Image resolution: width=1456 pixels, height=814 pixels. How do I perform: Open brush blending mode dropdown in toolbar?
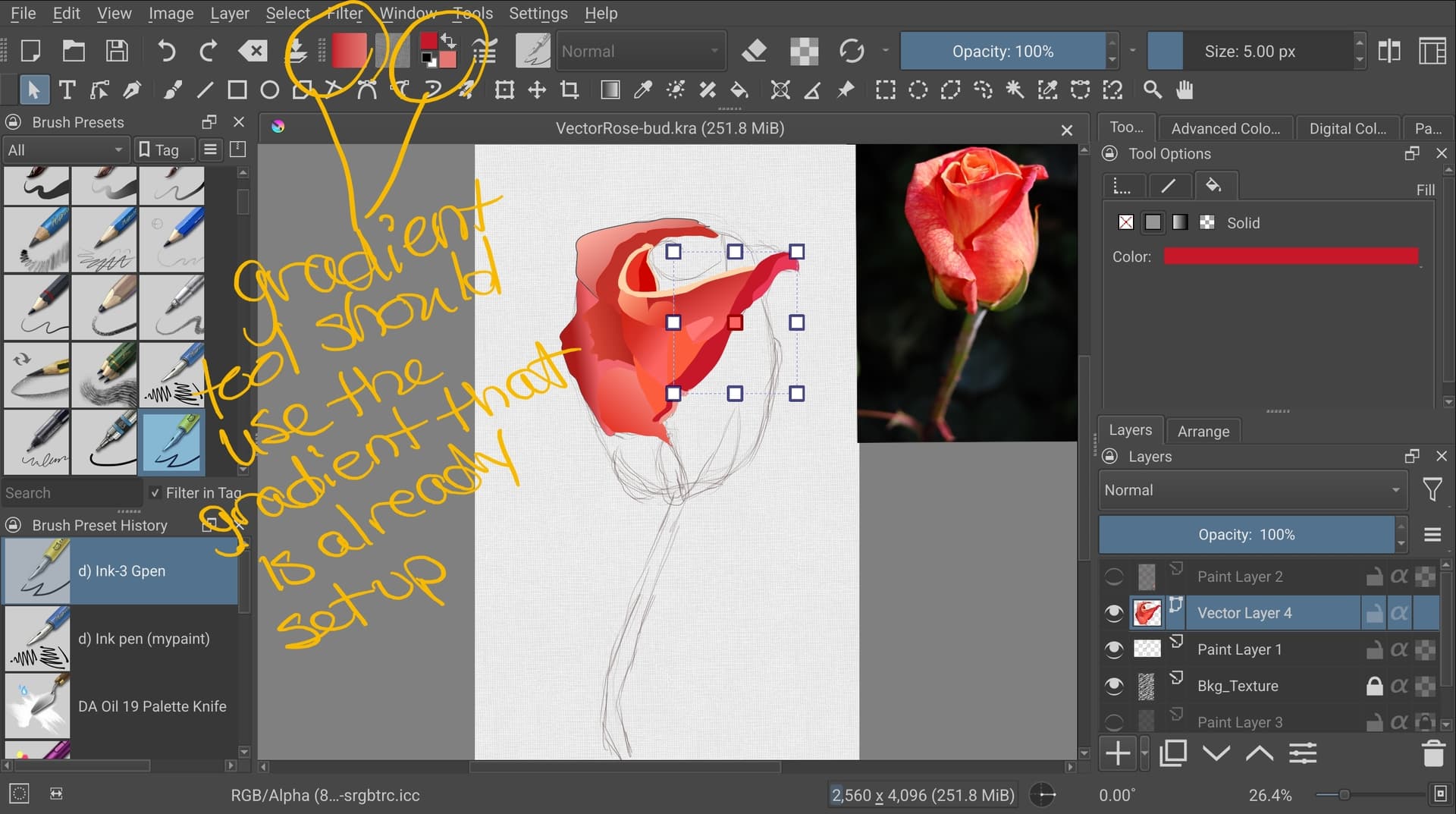coord(641,52)
